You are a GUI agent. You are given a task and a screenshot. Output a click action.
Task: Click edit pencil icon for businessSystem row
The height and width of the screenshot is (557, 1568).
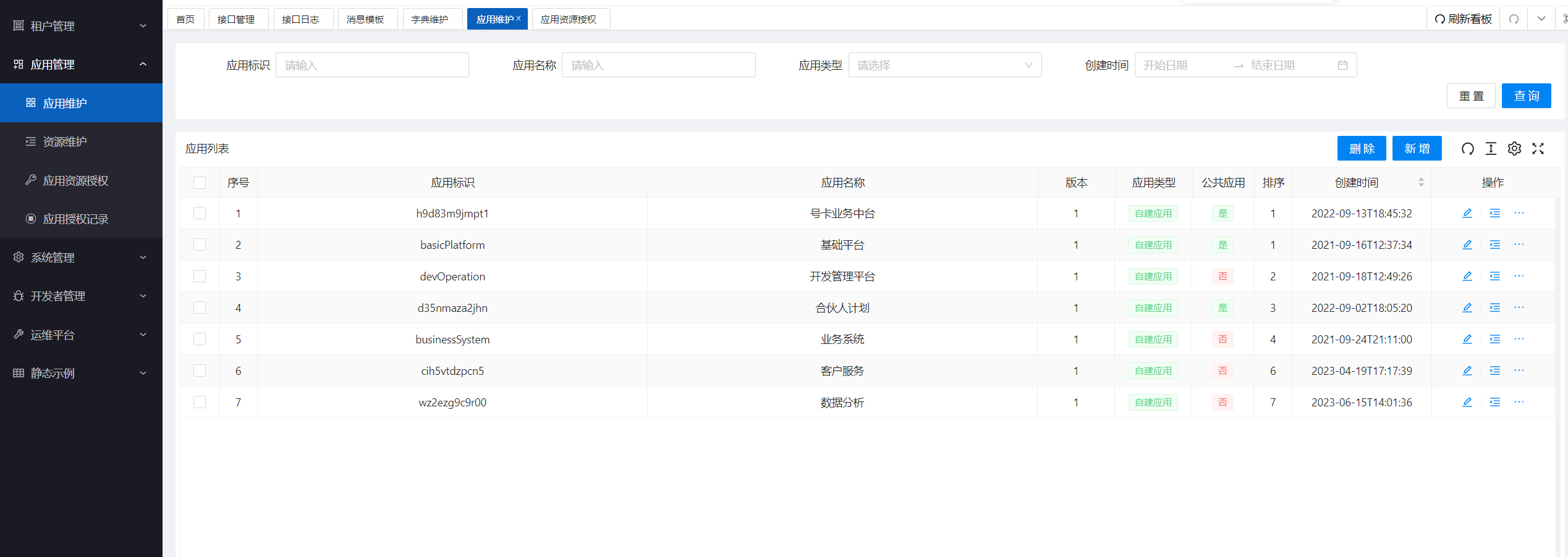[x=1467, y=339]
